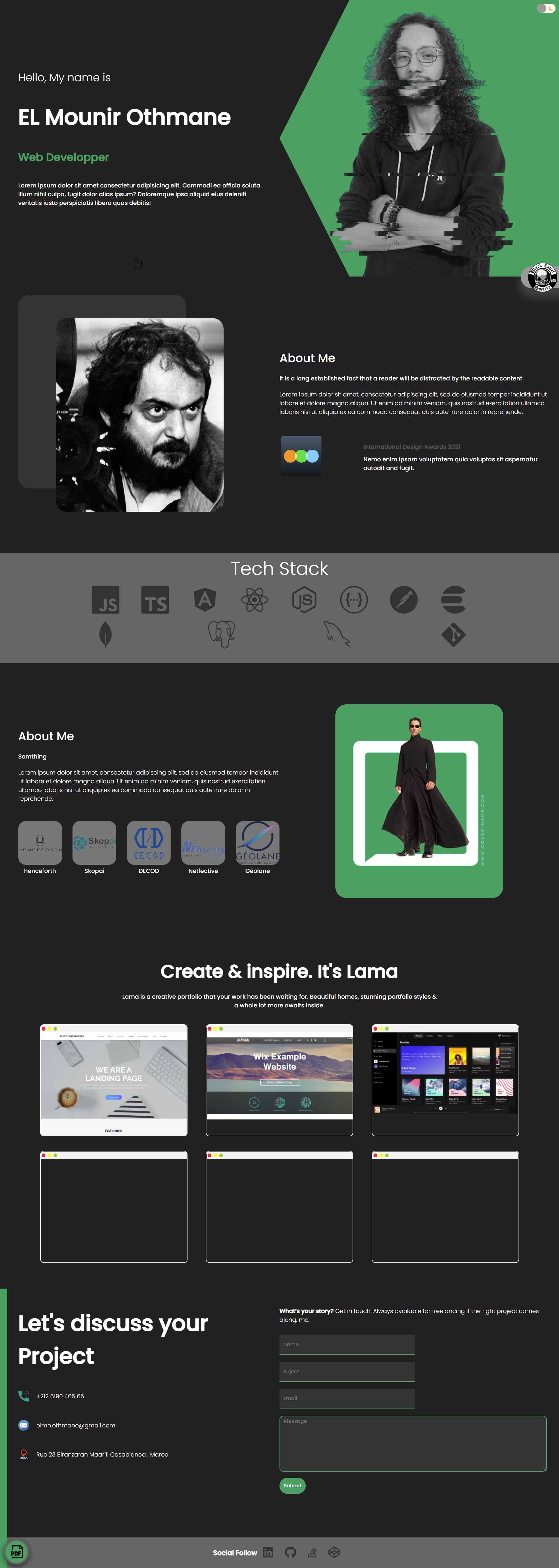Open the LinkedIn social link
This screenshot has width=559, height=1568.
[268, 1552]
